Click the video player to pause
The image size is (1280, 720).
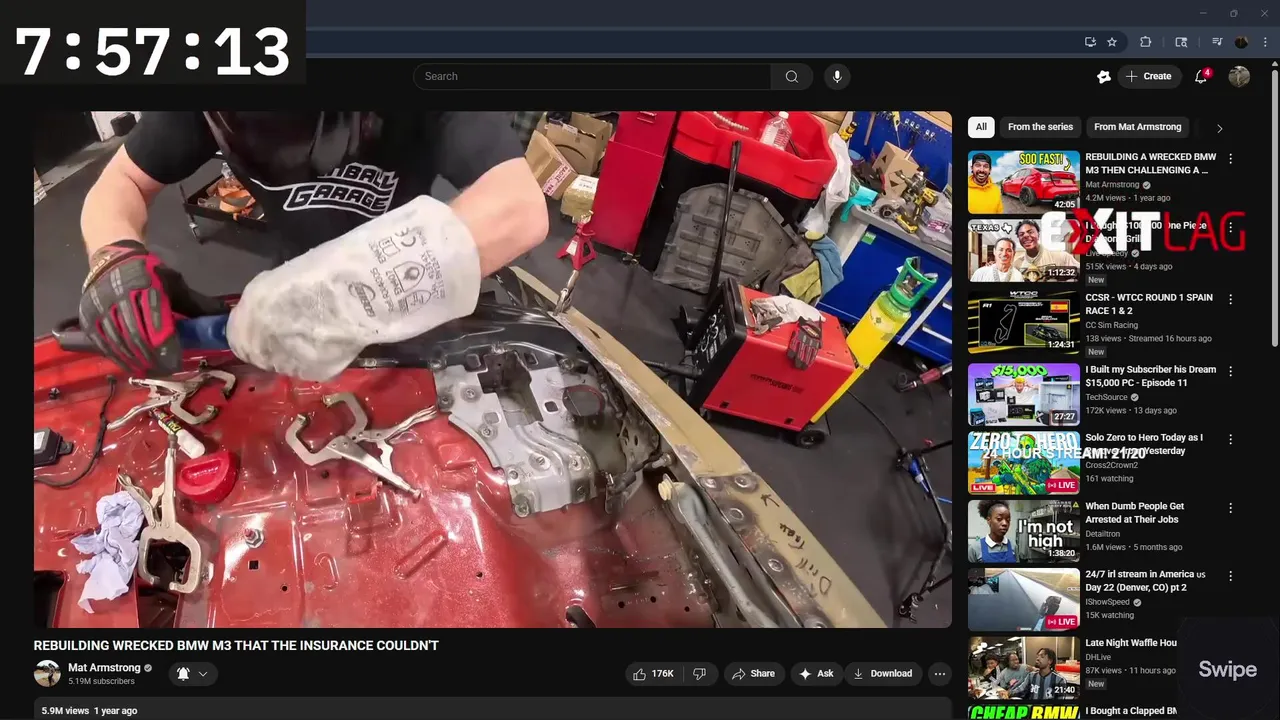coord(493,369)
